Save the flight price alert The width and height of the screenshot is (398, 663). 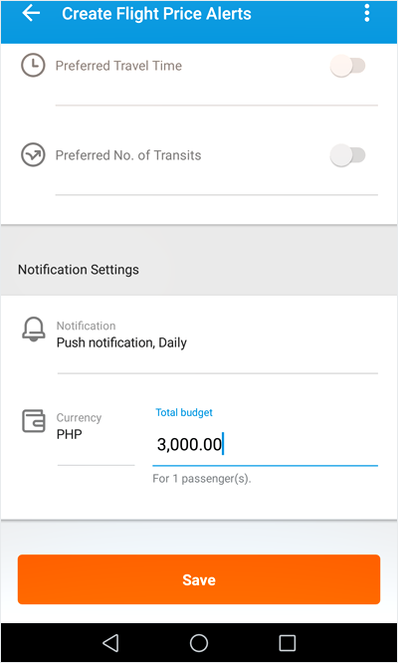[x=199, y=579]
